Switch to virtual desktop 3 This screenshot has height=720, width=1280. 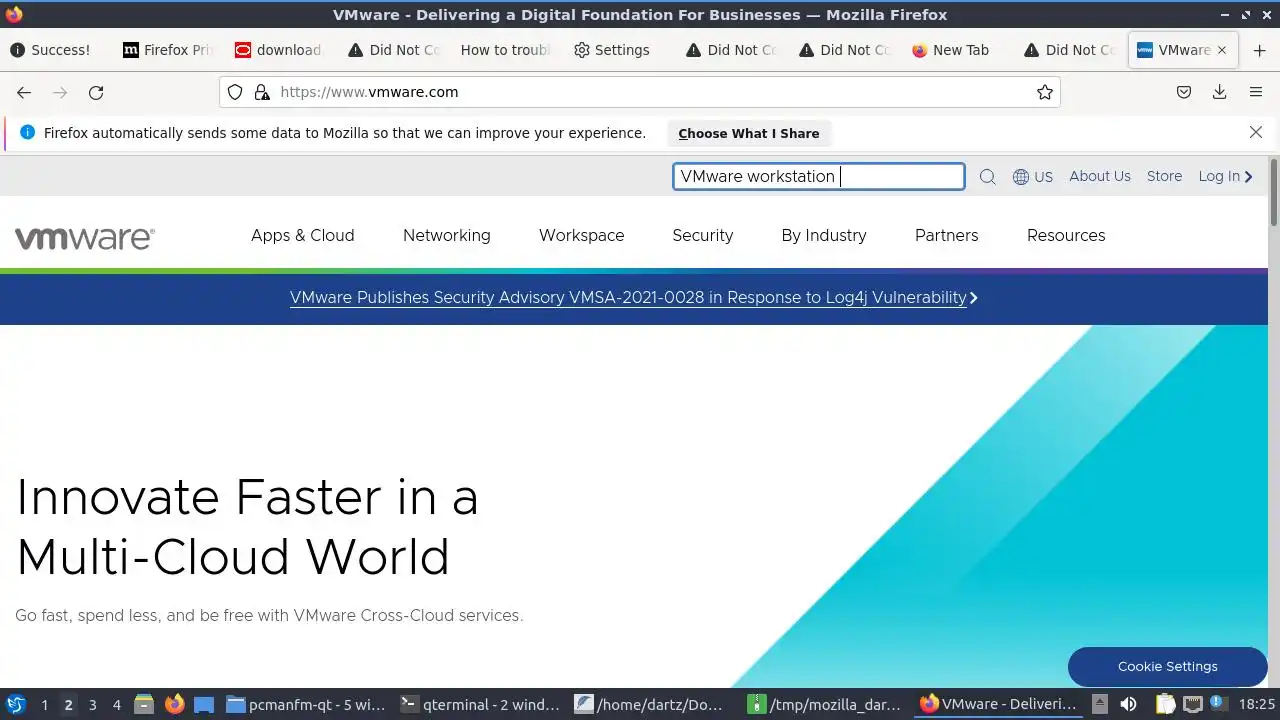92,704
